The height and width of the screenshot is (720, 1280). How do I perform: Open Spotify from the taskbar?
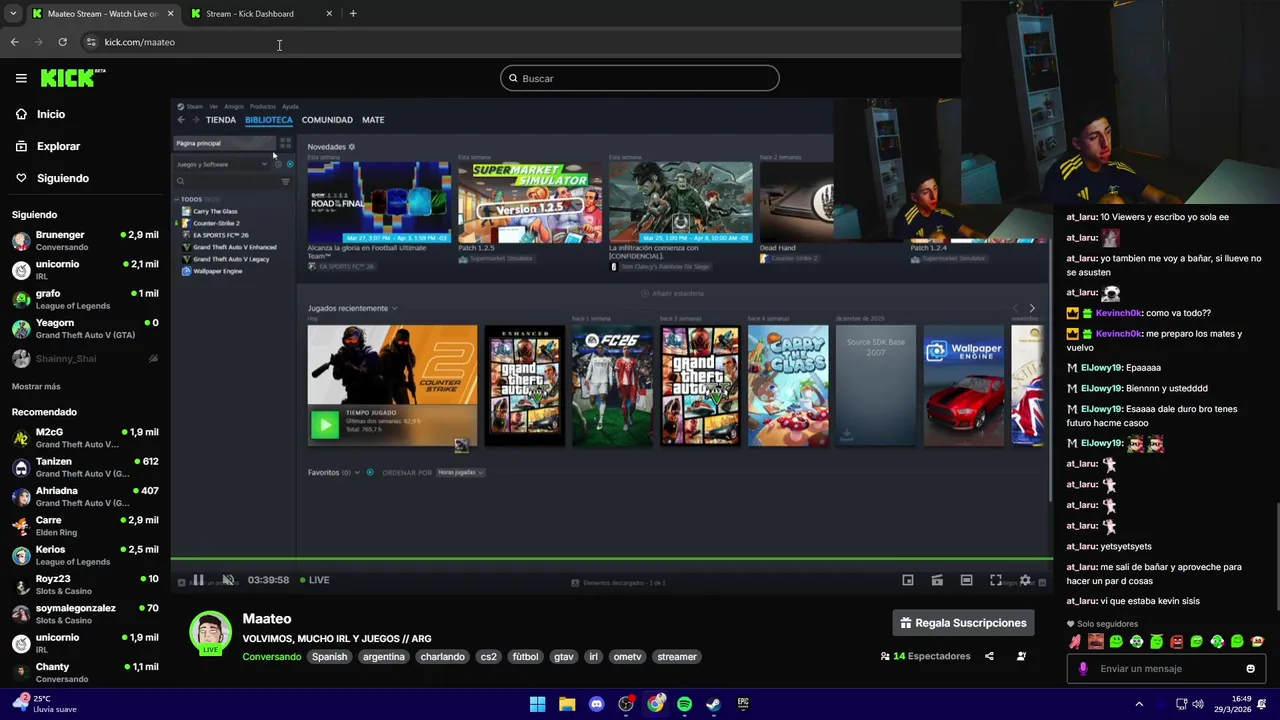click(x=684, y=704)
